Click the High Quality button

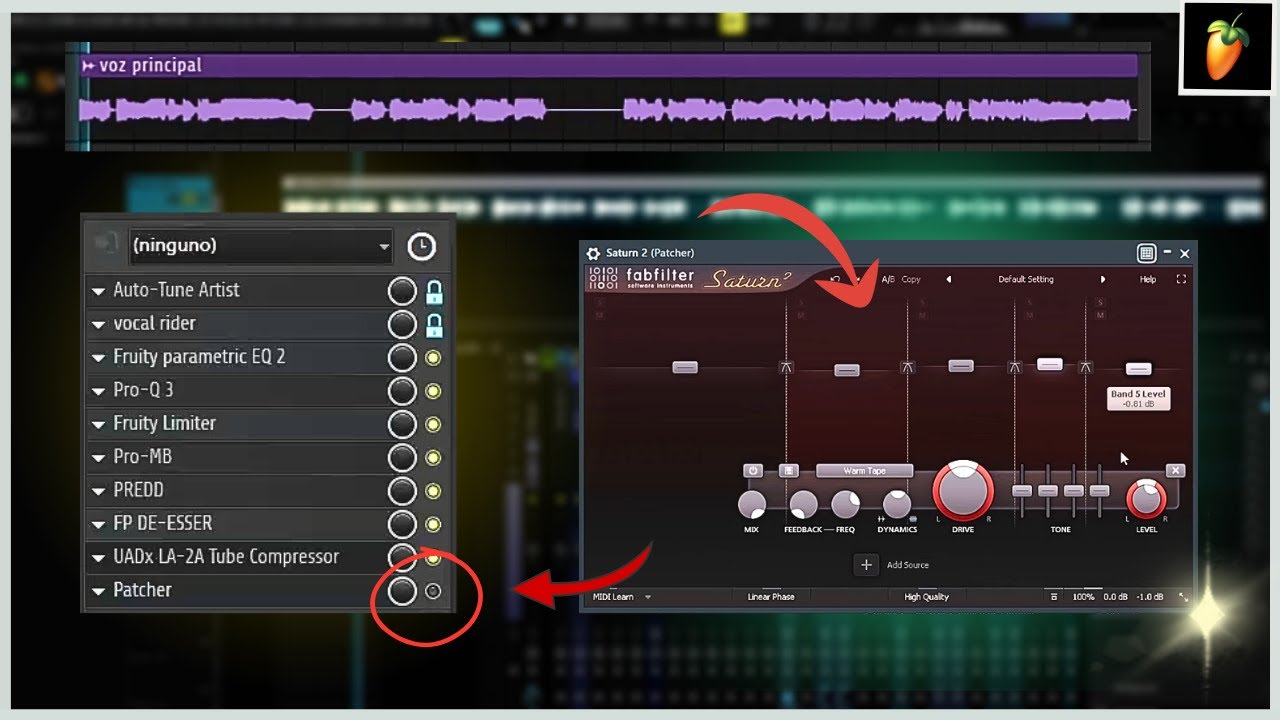click(x=926, y=597)
